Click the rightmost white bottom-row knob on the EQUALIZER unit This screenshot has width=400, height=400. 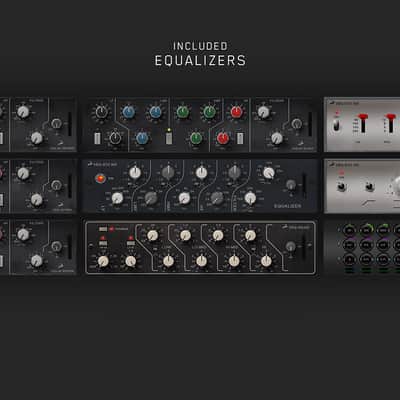coord(250,198)
